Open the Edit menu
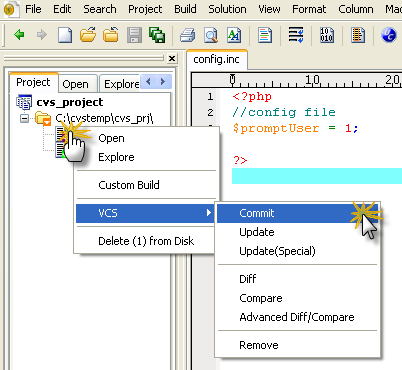Image resolution: width=402 pixels, height=370 pixels. coord(62,9)
